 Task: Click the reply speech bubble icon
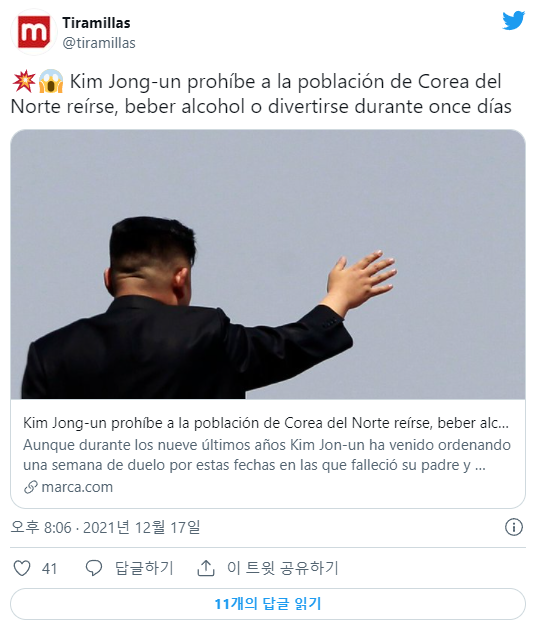coord(94,568)
